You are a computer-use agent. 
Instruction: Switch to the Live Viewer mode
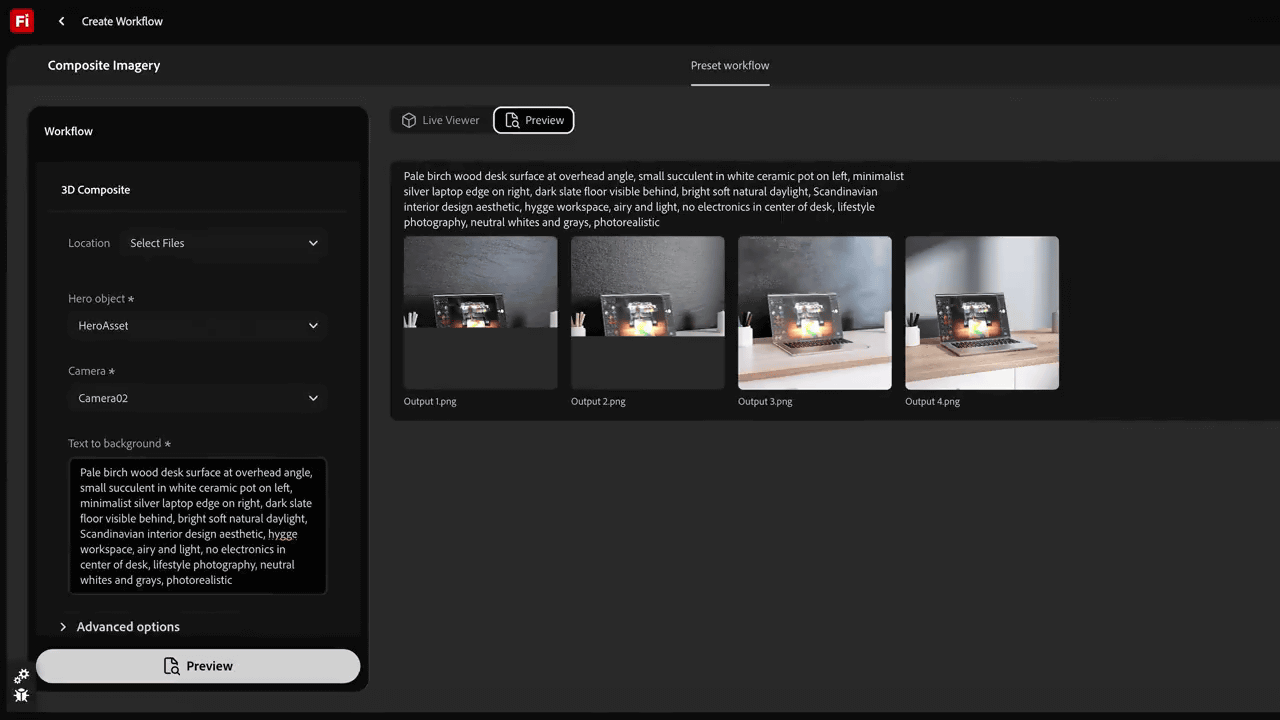point(441,120)
